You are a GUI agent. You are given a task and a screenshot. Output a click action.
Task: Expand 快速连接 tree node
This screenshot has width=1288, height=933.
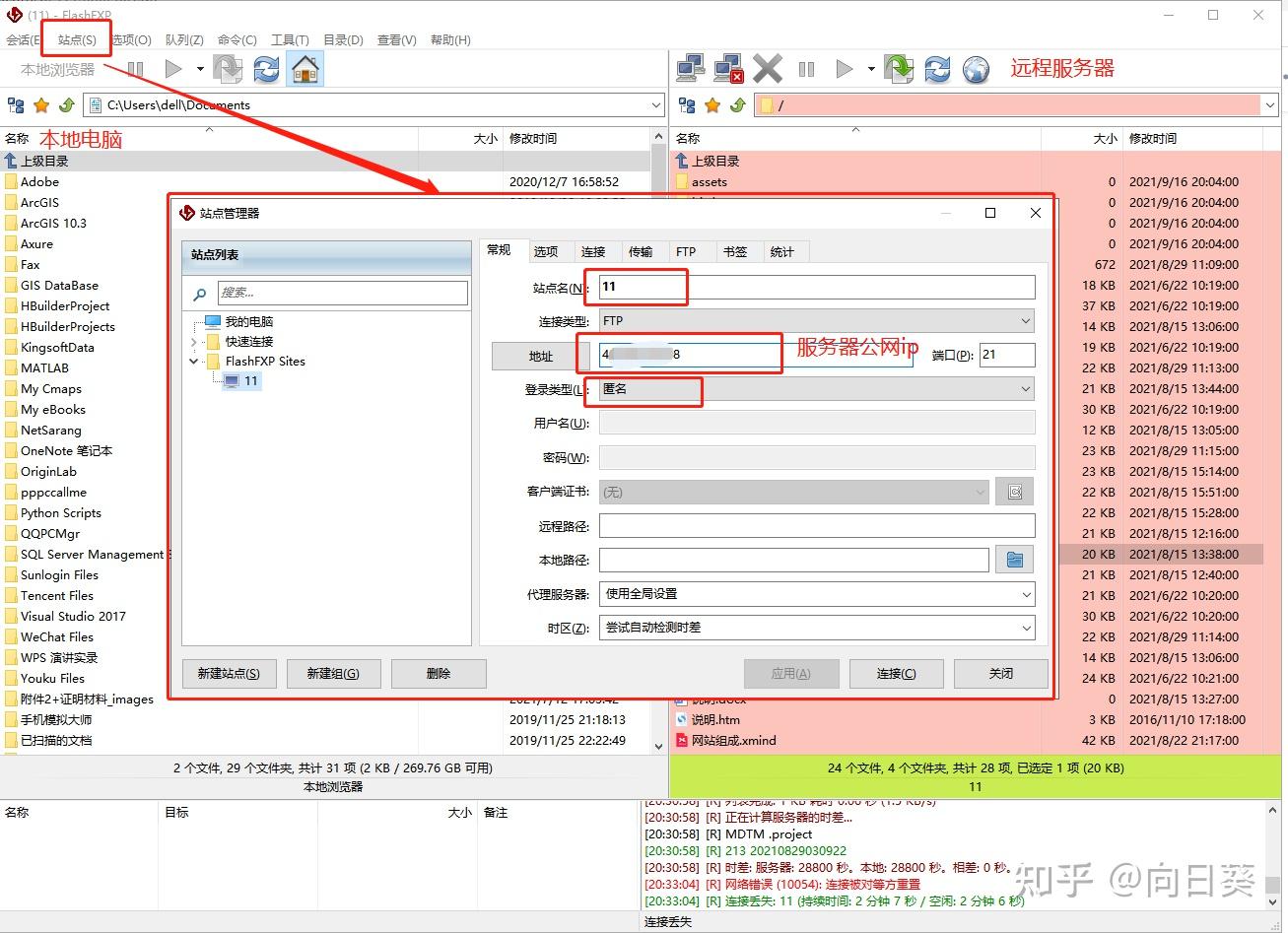[x=193, y=342]
